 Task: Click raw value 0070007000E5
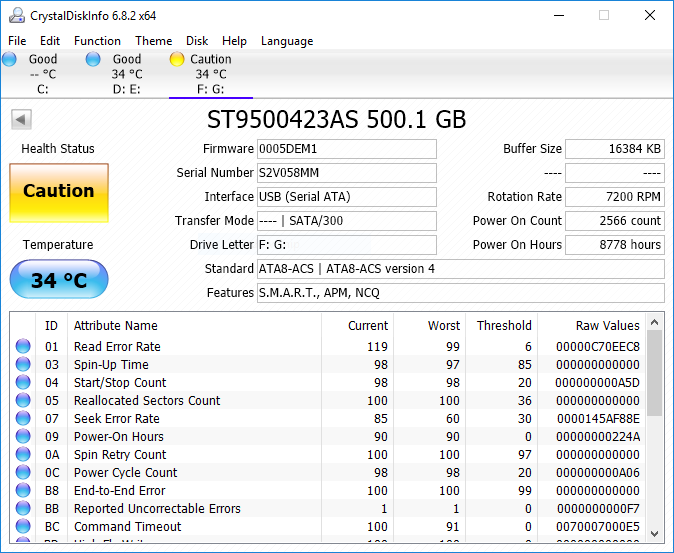tap(597, 527)
